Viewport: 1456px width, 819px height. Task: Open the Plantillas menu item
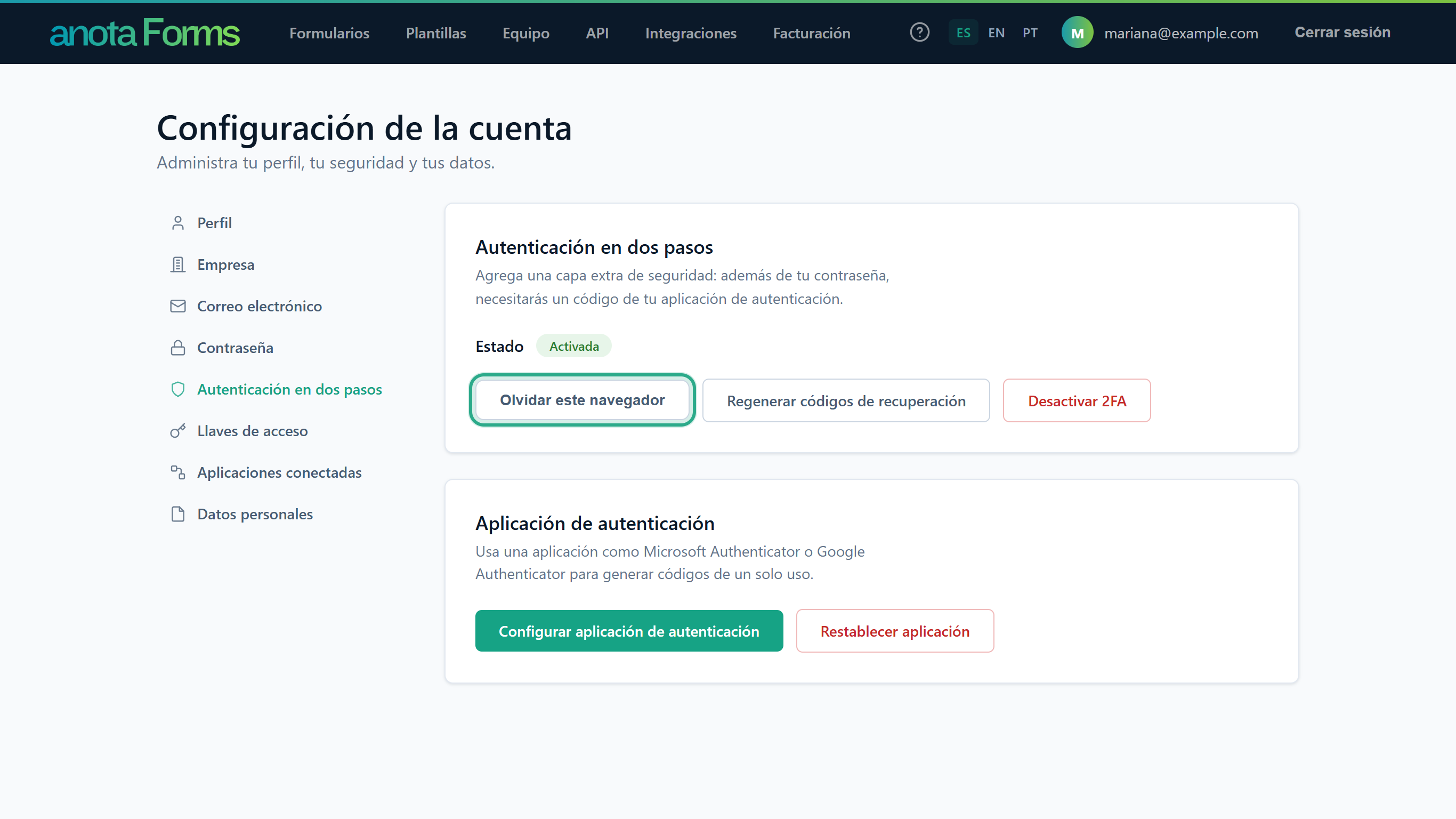(x=436, y=34)
